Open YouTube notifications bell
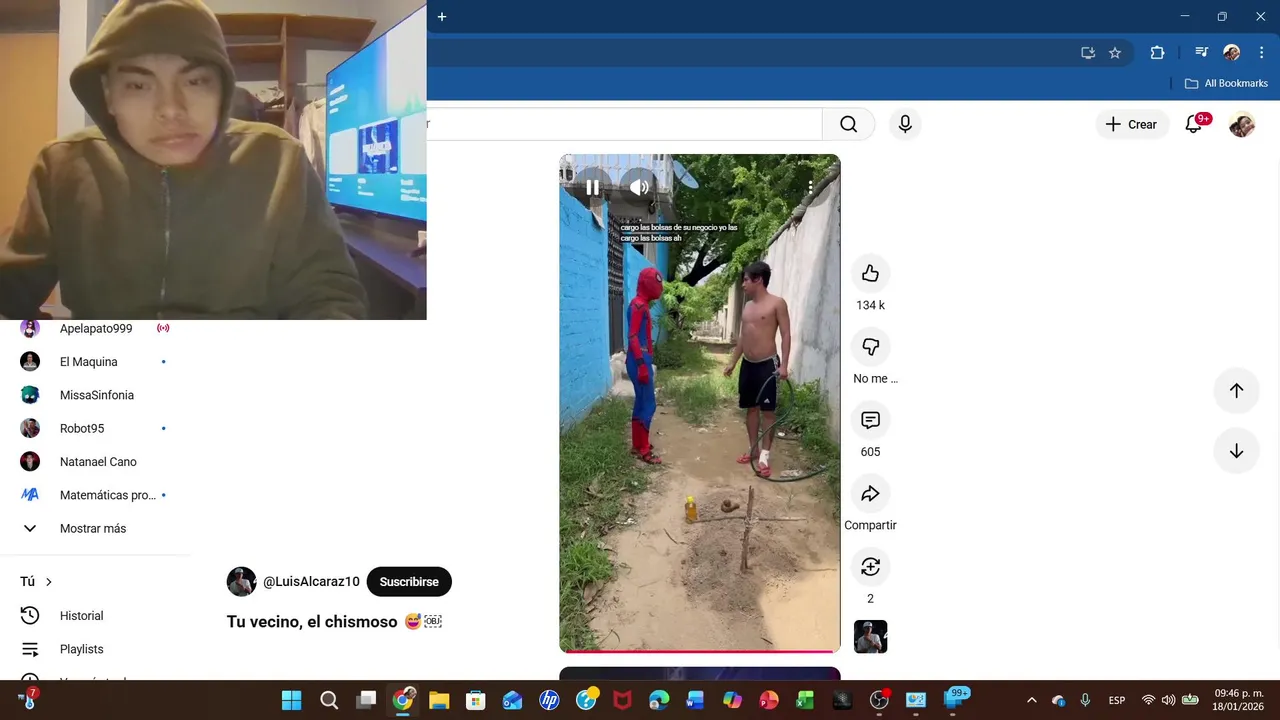The image size is (1280, 720). pyautogui.click(x=1194, y=124)
